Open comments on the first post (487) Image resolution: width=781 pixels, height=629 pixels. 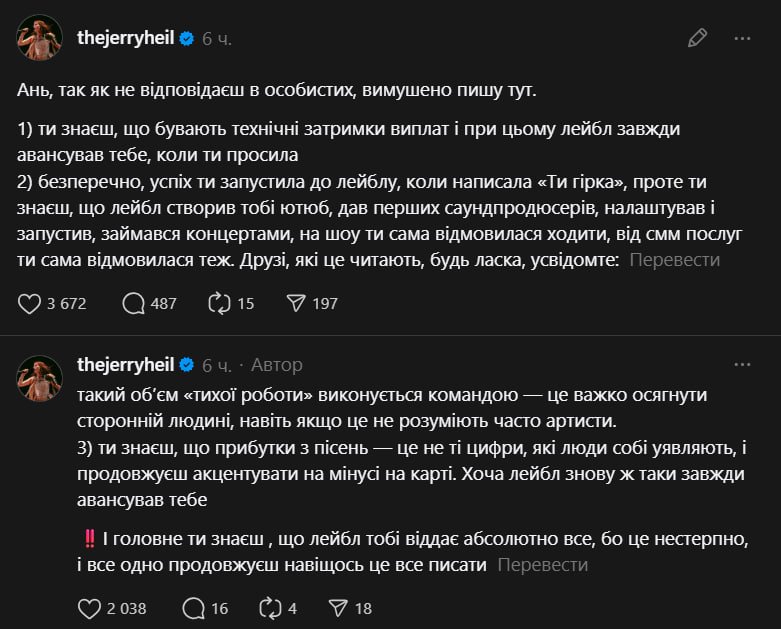pyautogui.click(x=134, y=303)
